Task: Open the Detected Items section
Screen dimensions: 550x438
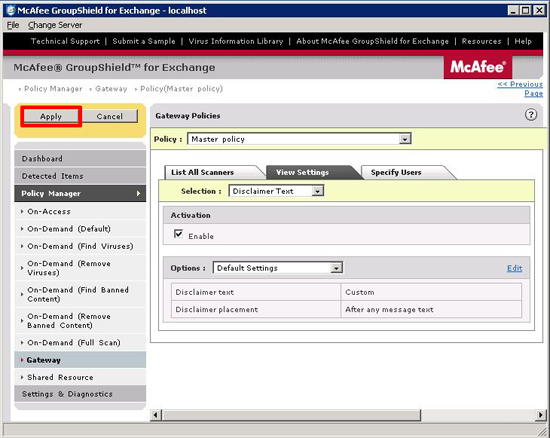Action: [x=80, y=176]
